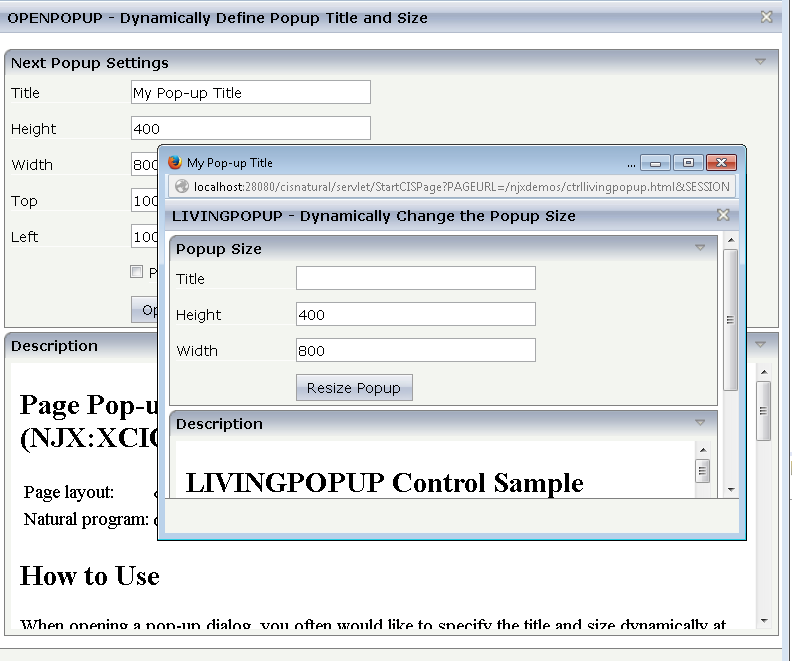Edit the Height field in Next Popup Settings
792x661 pixels.
click(251, 128)
